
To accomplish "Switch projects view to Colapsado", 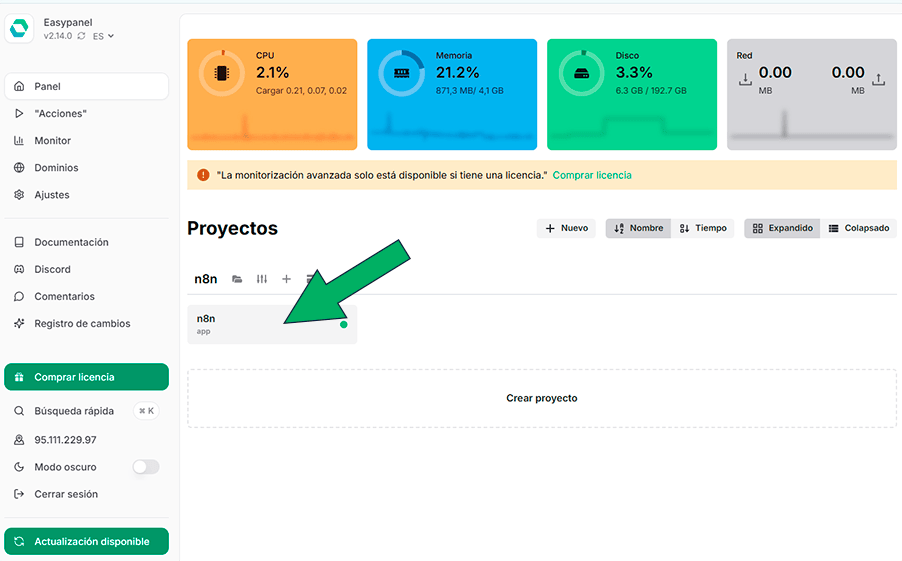I will pos(858,228).
